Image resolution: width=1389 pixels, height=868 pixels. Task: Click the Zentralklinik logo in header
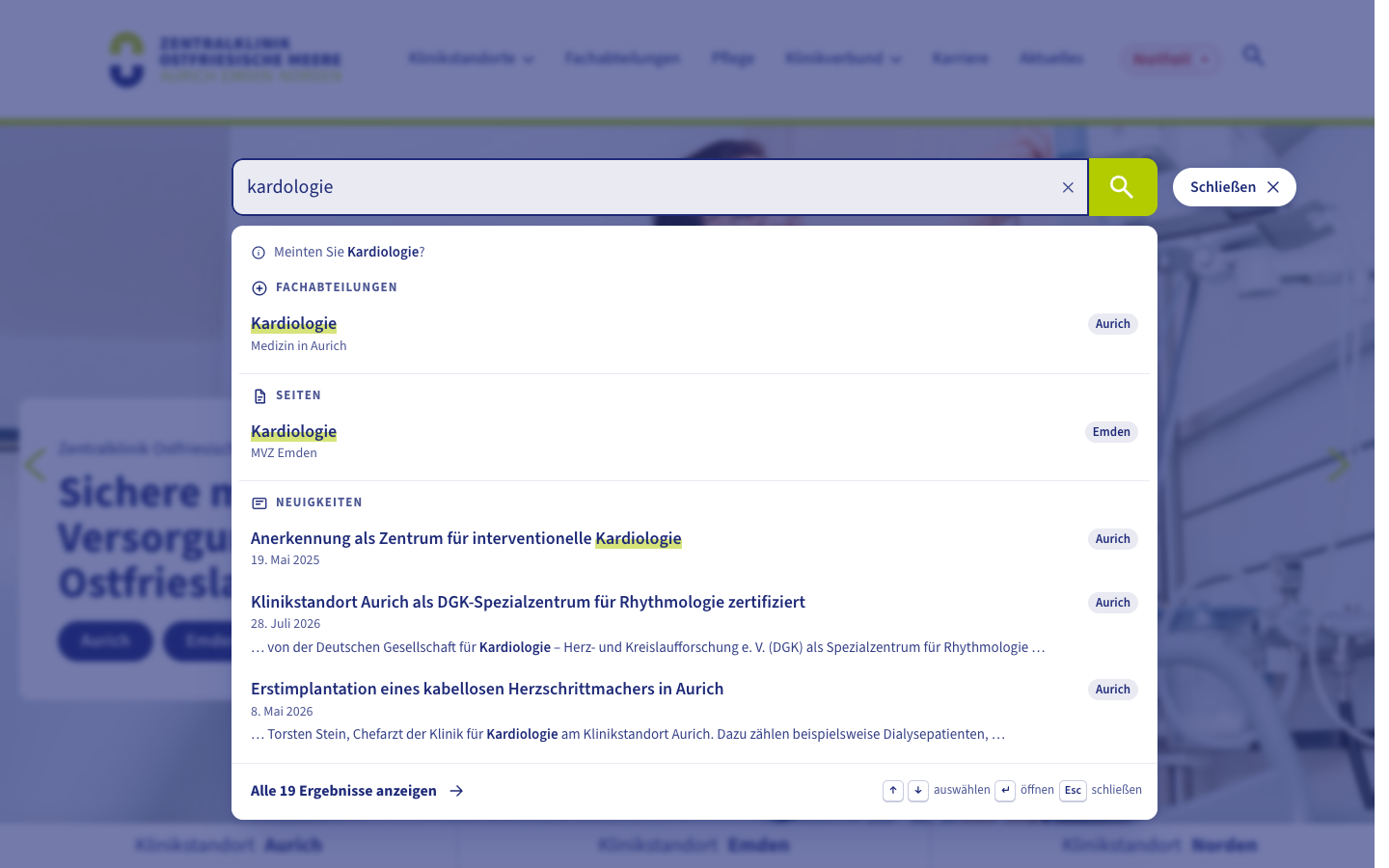click(x=226, y=60)
